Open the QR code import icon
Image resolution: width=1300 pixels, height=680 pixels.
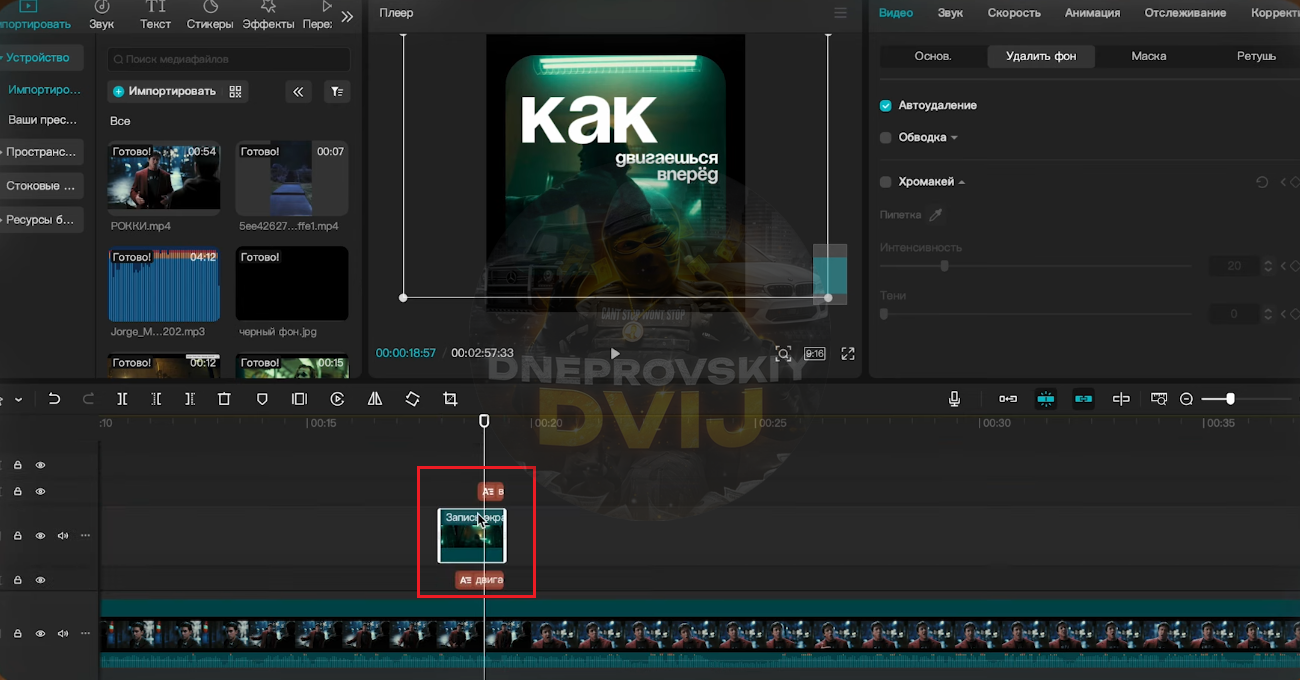[x=236, y=91]
